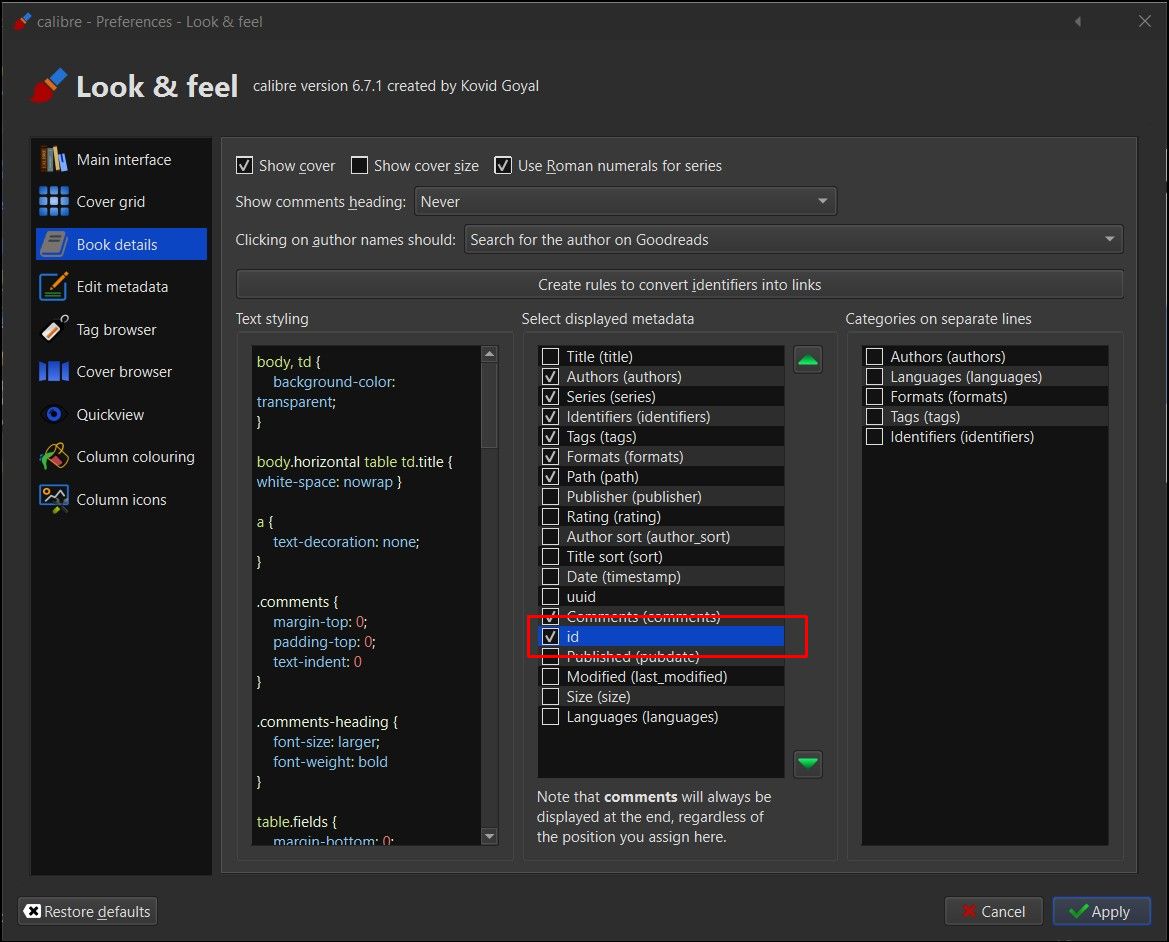The image size is (1169, 942).
Task: Move selected field down with green arrow
Action: (808, 764)
